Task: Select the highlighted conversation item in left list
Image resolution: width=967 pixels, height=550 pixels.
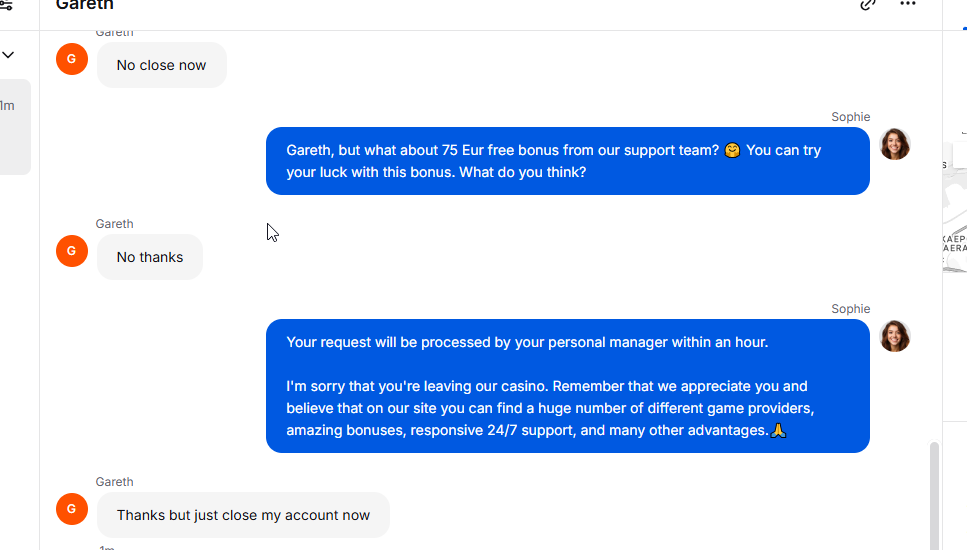Action: [x=15, y=126]
